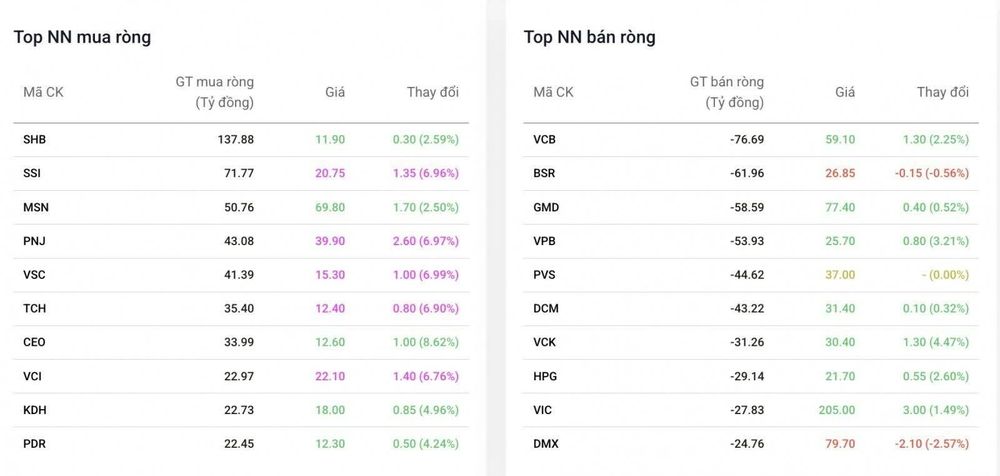Select DMX in the net-sell list
Image resolution: width=1000 pixels, height=476 pixels.
(x=546, y=443)
